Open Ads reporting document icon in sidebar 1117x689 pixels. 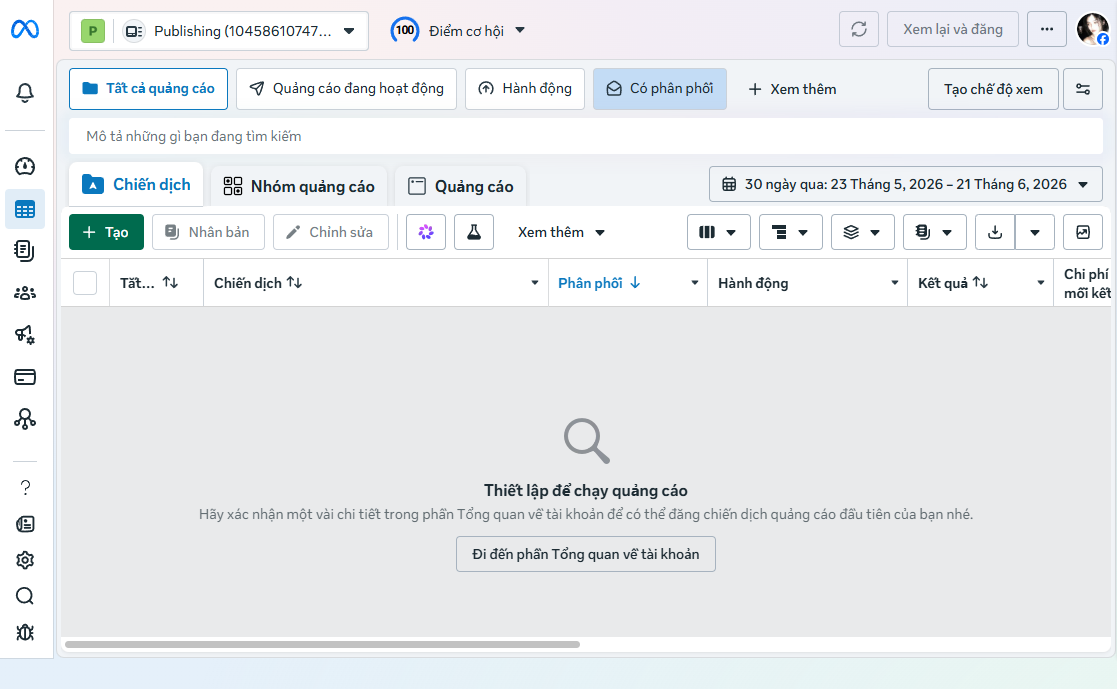(25, 251)
